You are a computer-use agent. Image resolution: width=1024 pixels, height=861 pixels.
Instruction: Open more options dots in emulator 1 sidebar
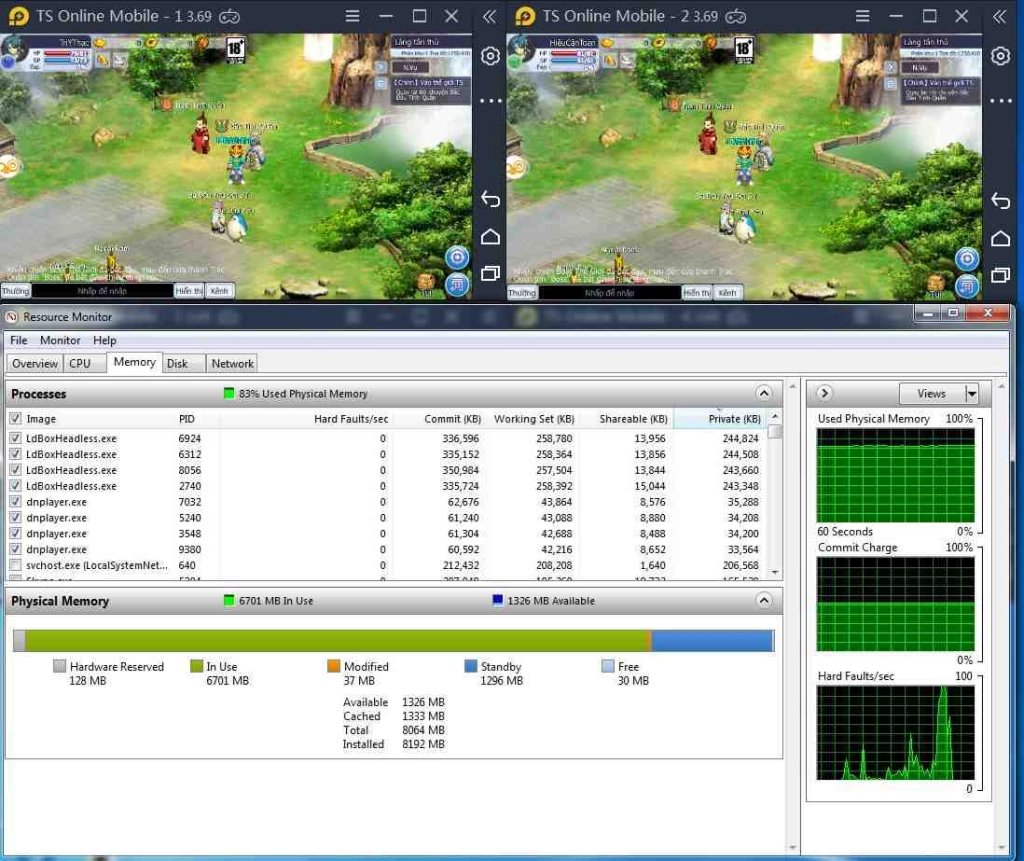point(490,101)
